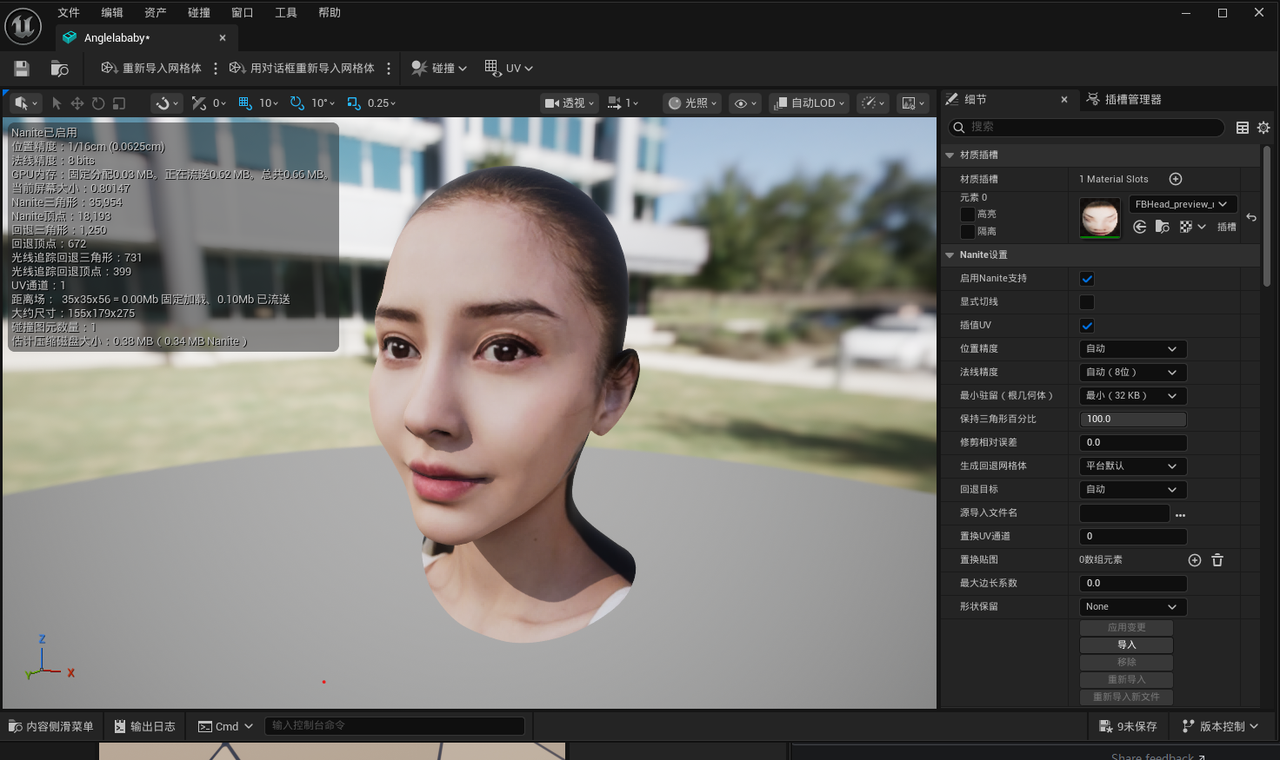Uncheck 启用Nanite支持 checkbox
1280x760 pixels.
coord(1087,279)
